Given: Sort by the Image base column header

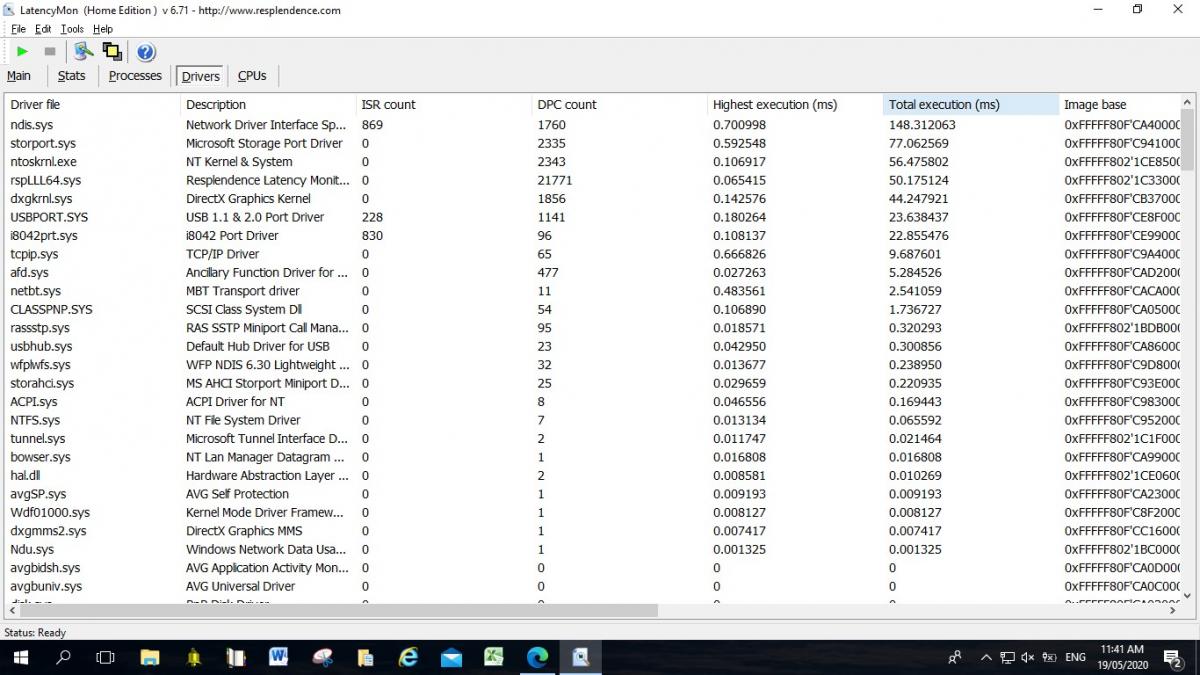Looking at the screenshot, I should 1120,104.
